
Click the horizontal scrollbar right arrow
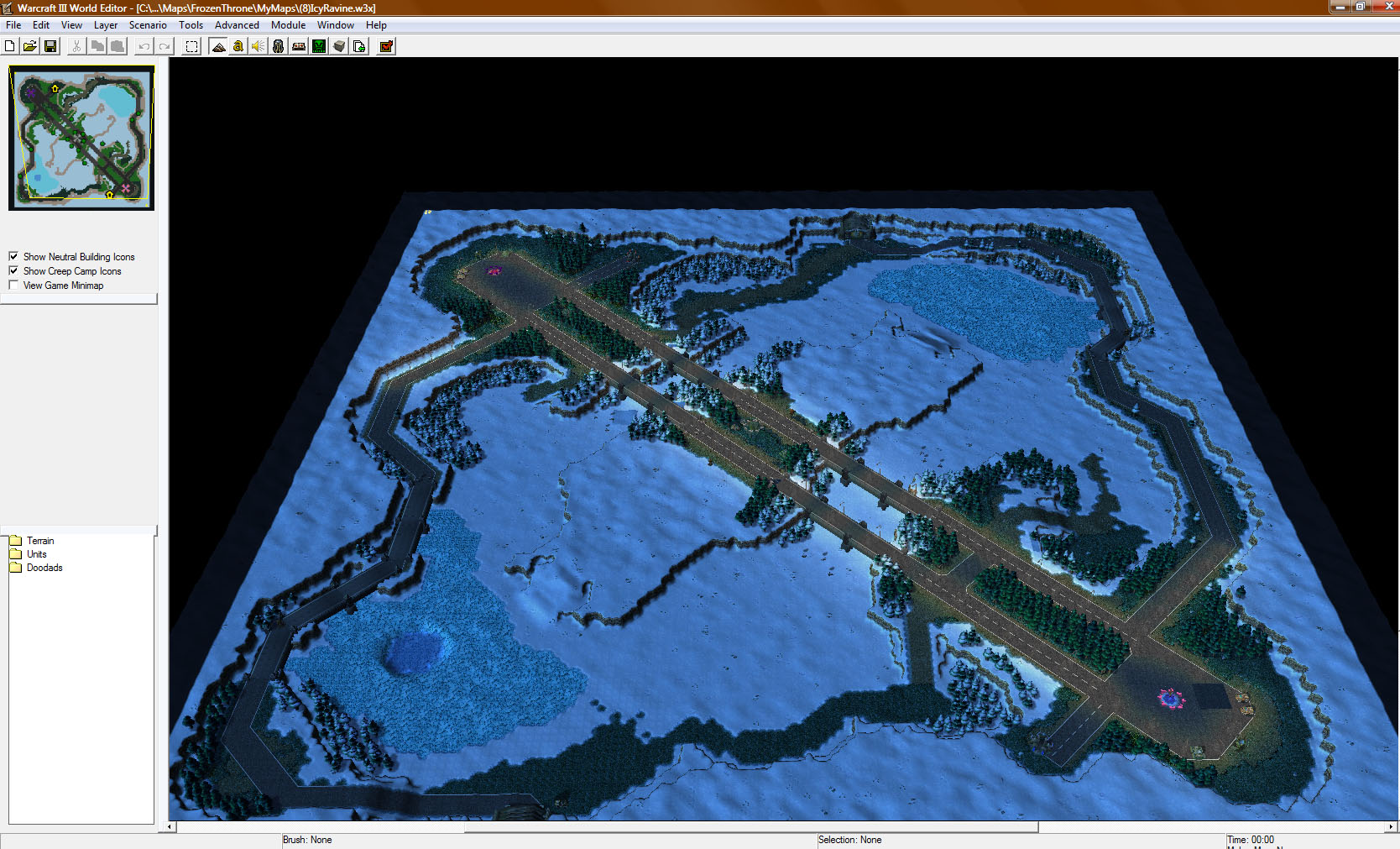(1392, 827)
